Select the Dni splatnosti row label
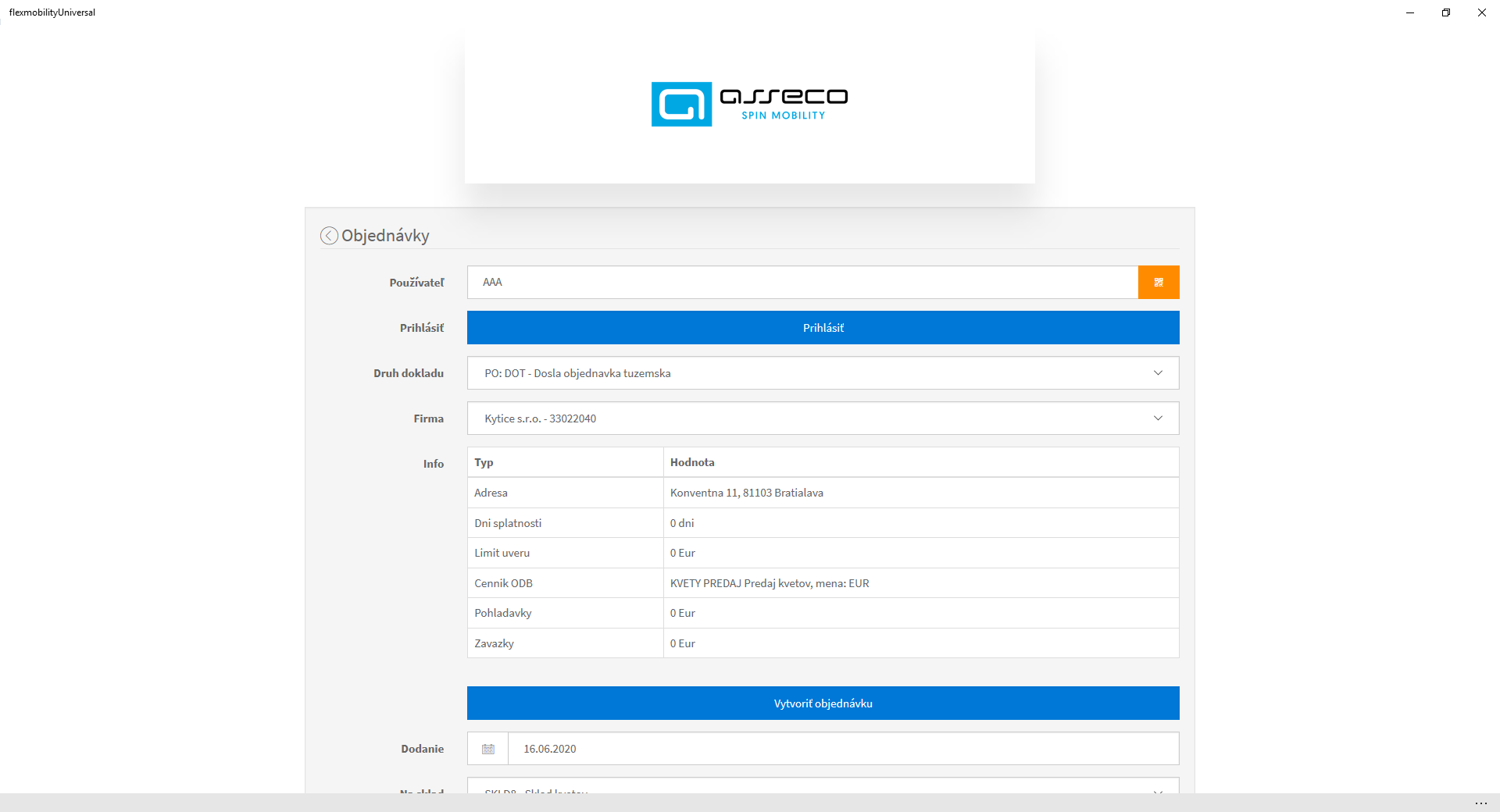Image resolution: width=1500 pixels, height=812 pixels. click(508, 523)
